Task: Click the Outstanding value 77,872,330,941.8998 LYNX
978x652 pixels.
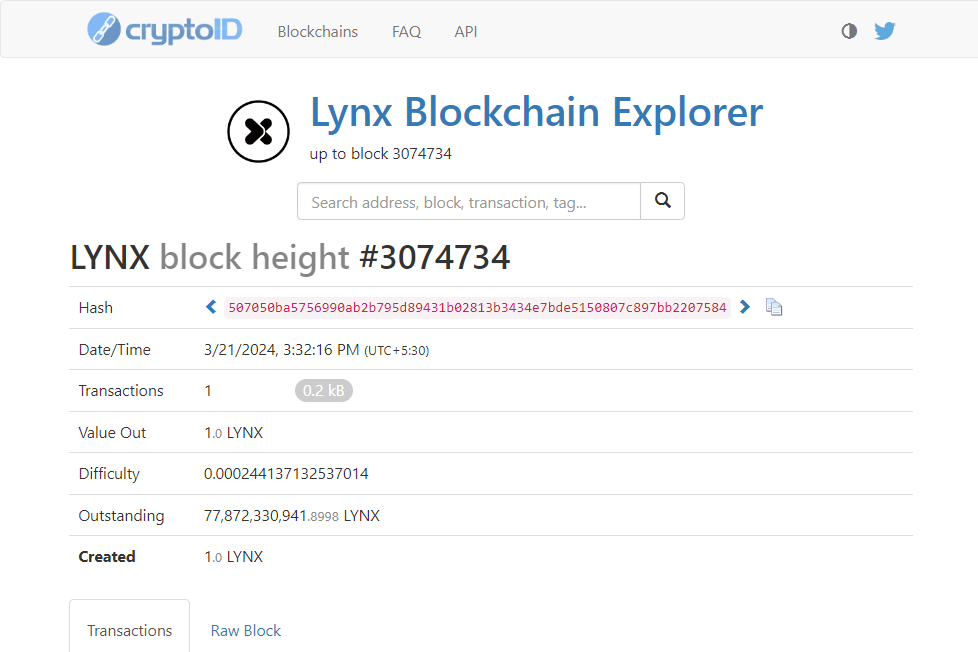Action: pyautogui.click(x=292, y=516)
